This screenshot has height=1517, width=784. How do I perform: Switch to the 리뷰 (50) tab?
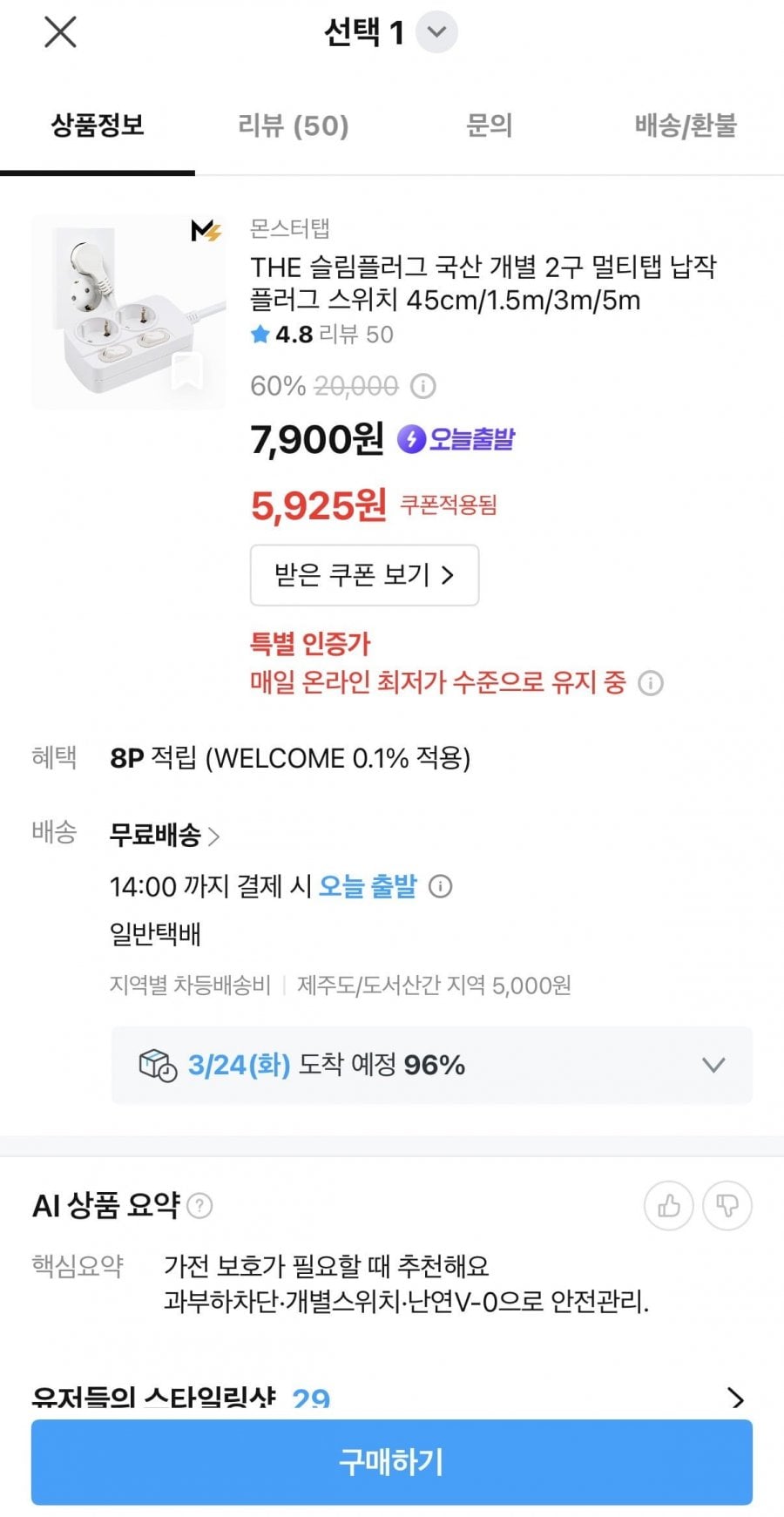click(x=293, y=126)
